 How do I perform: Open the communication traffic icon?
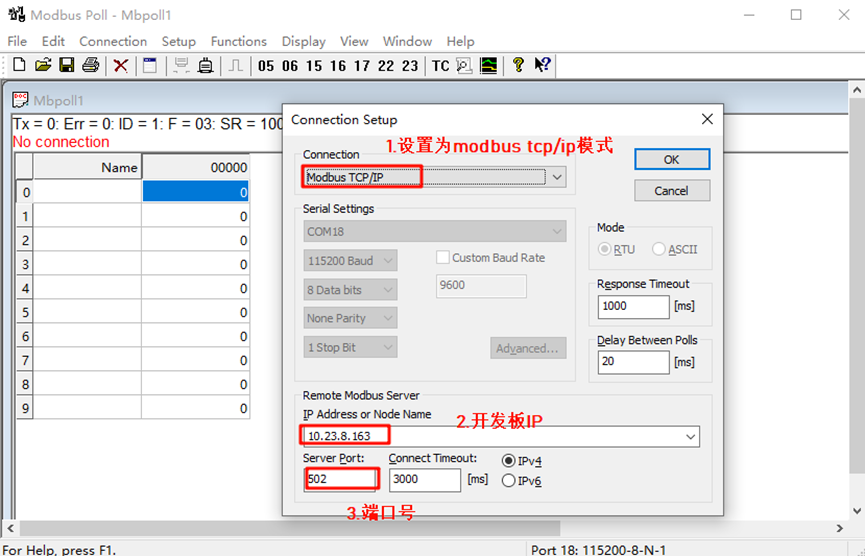(x=464, y=66)
